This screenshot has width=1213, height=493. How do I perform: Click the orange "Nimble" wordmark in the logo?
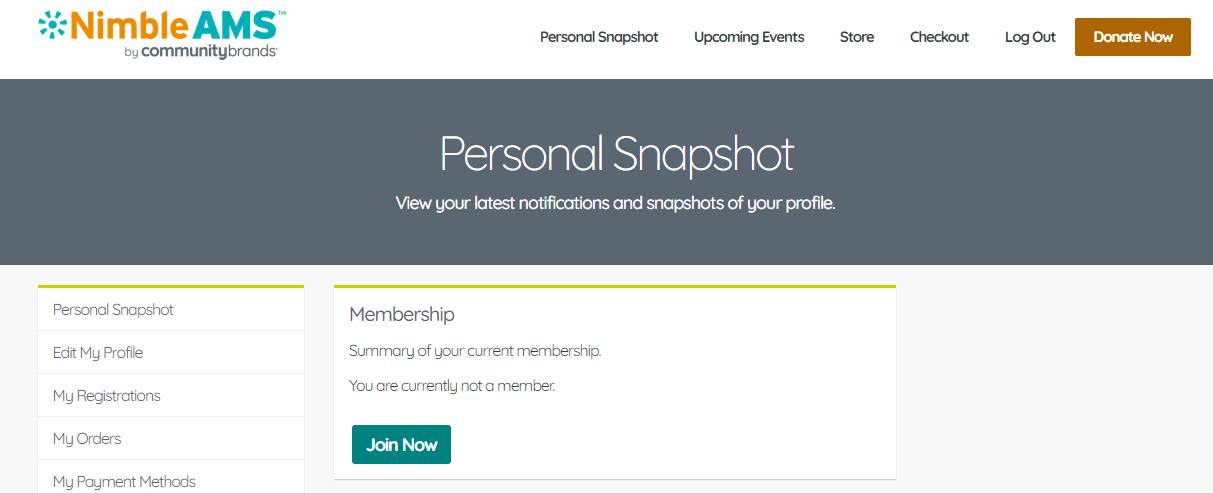click(x=126, y=26)
